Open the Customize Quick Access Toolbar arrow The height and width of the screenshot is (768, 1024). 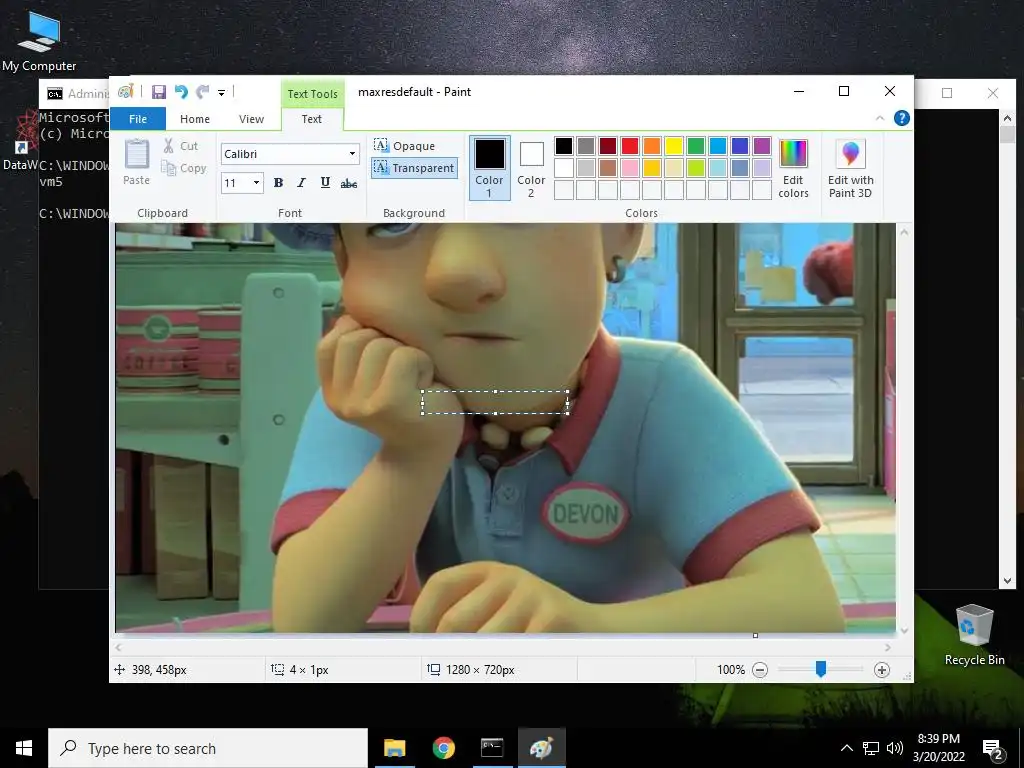221,93
